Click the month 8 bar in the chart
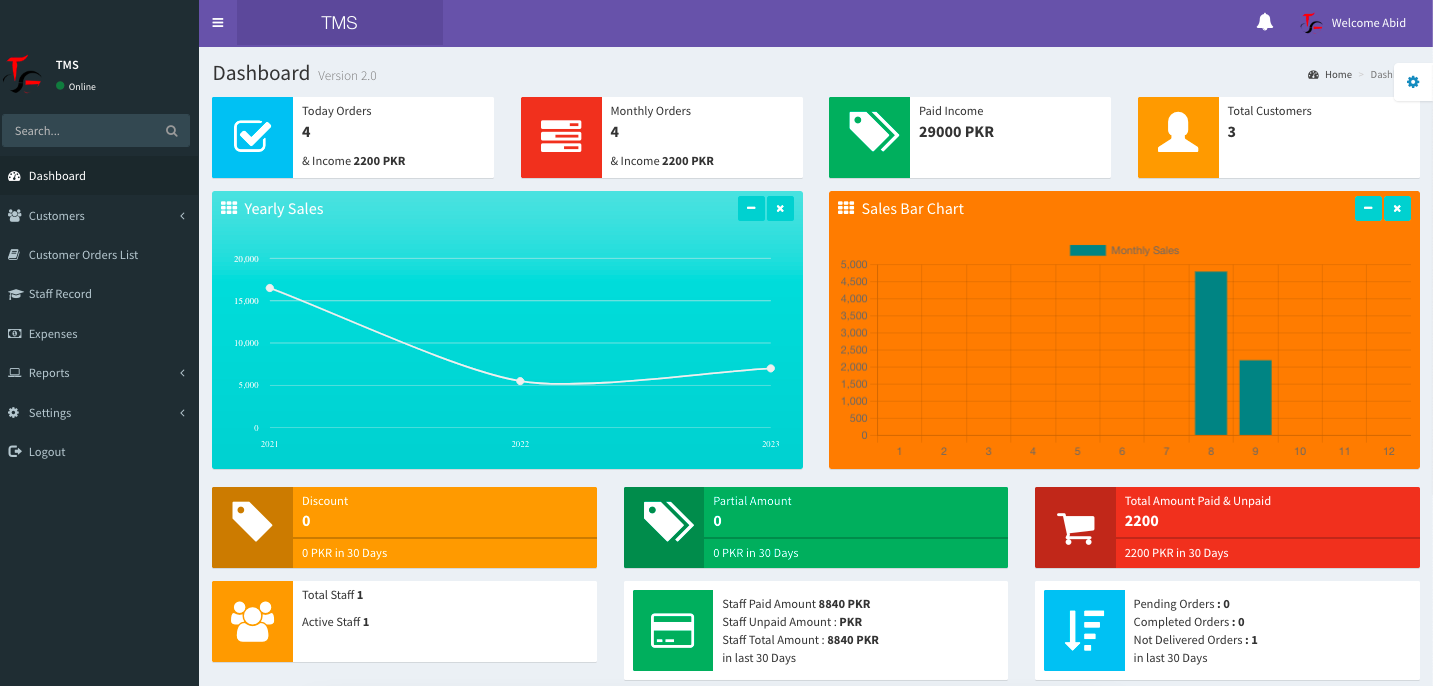The width and height of the screenshot is (1433, 686). 1211,353
